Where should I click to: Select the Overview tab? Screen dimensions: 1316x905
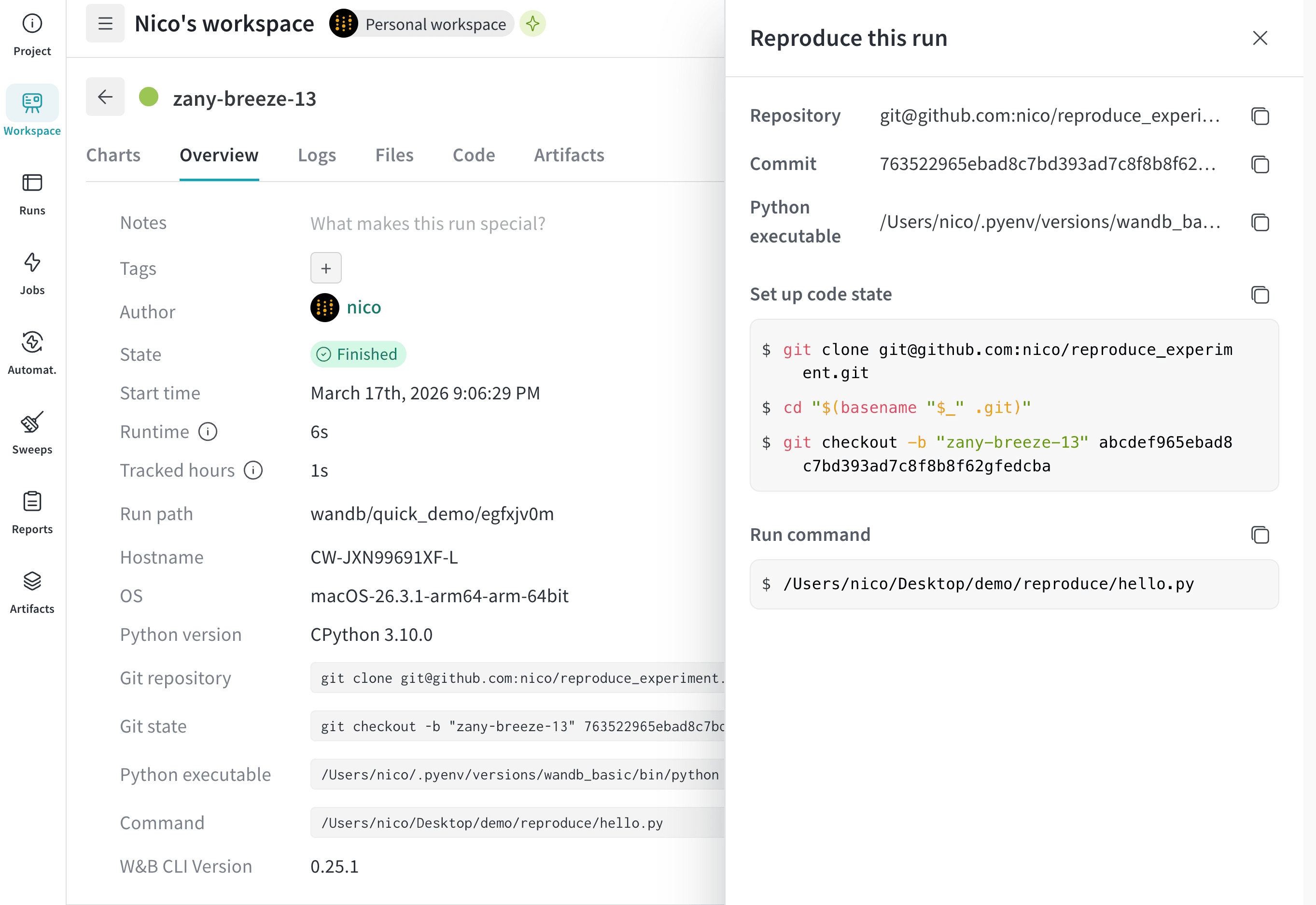click(x=219, y=155)
